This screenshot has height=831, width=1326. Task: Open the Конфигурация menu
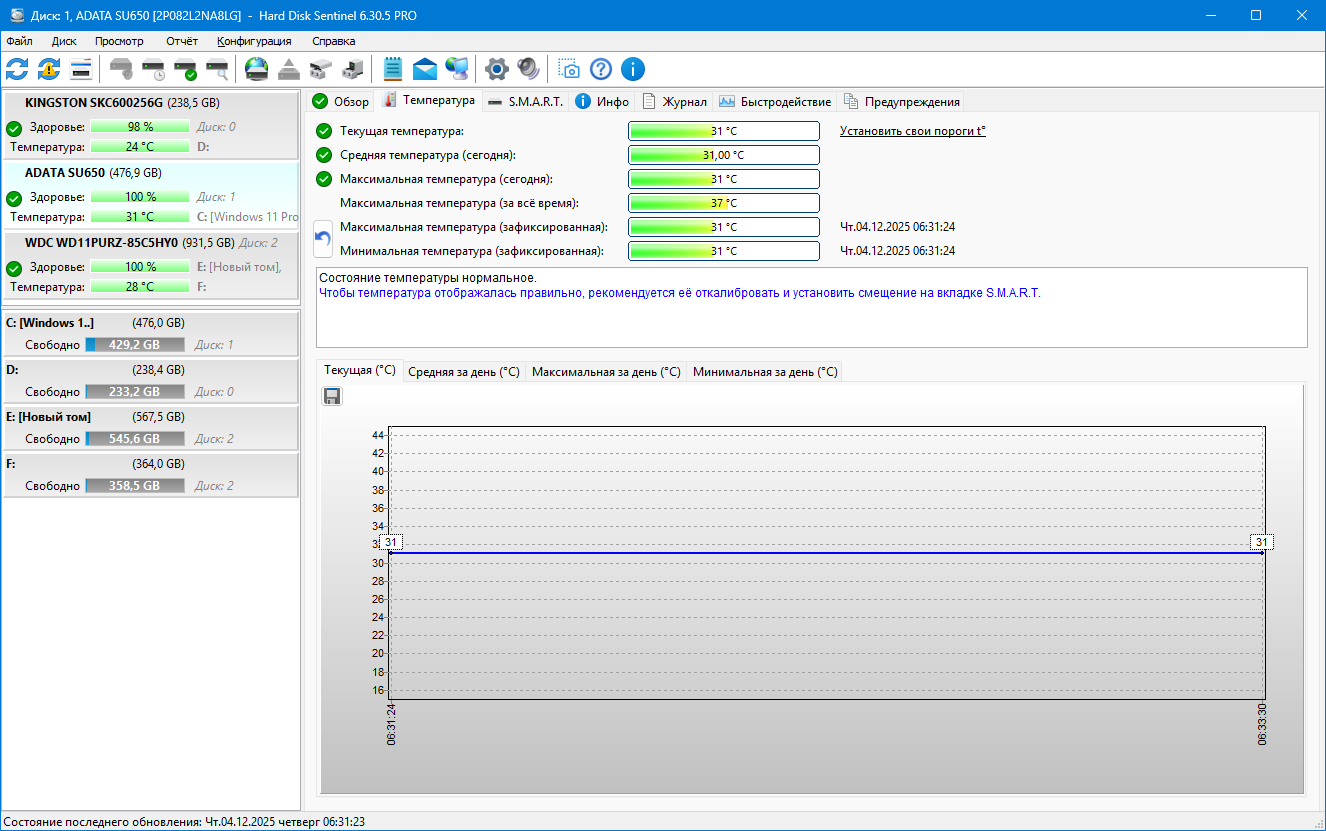(x=254, y=41)
